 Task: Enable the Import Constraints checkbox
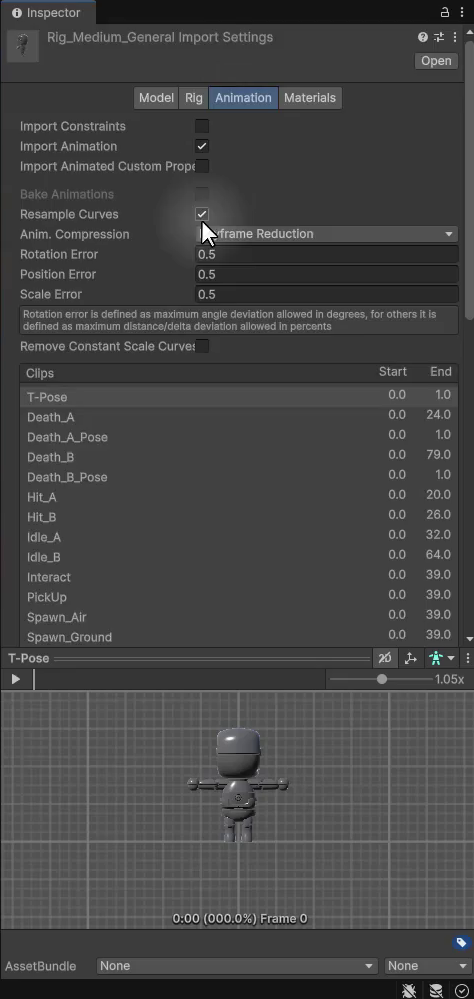[202, 126]
